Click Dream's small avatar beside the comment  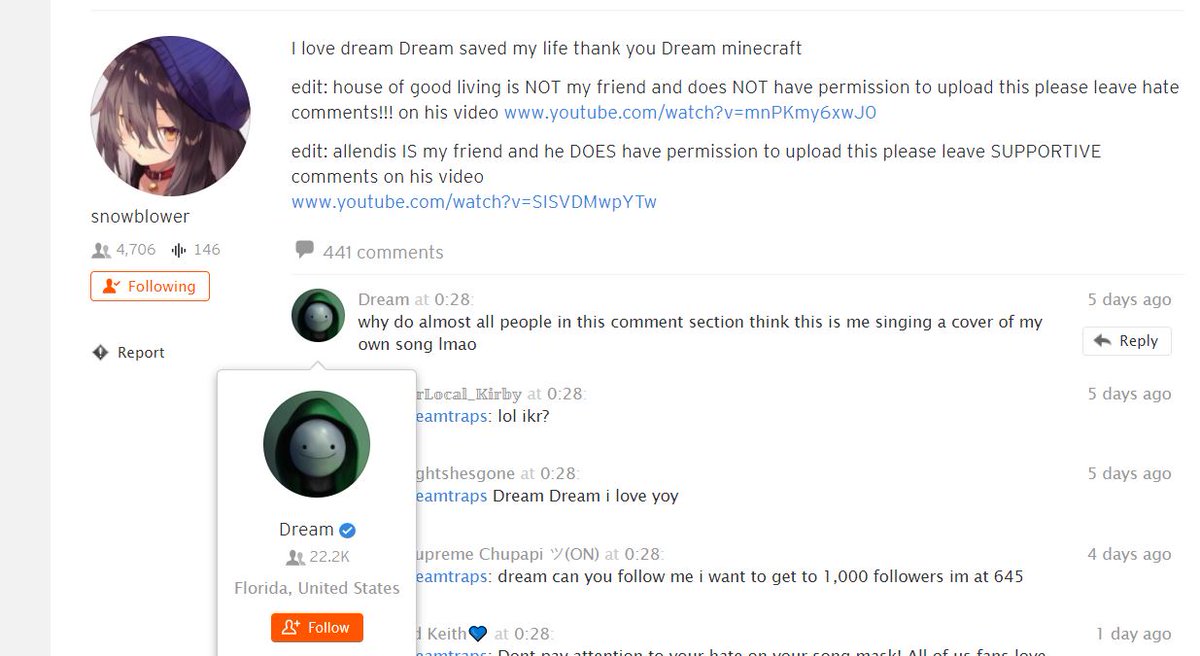click(x=318, y=315)
